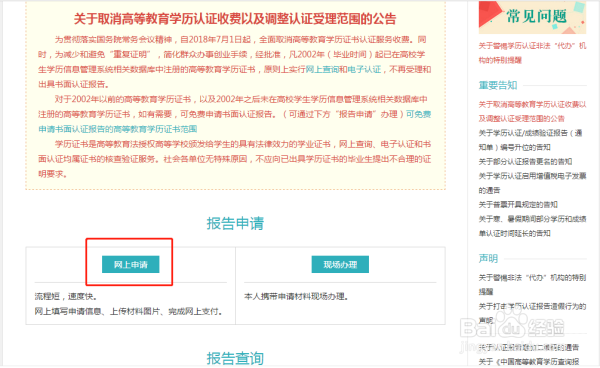The height and width of the screenshot is (368, 600).
Task: Open the 可免费申请书面认证报告 scope link
Action: click(x=235, y=121)
